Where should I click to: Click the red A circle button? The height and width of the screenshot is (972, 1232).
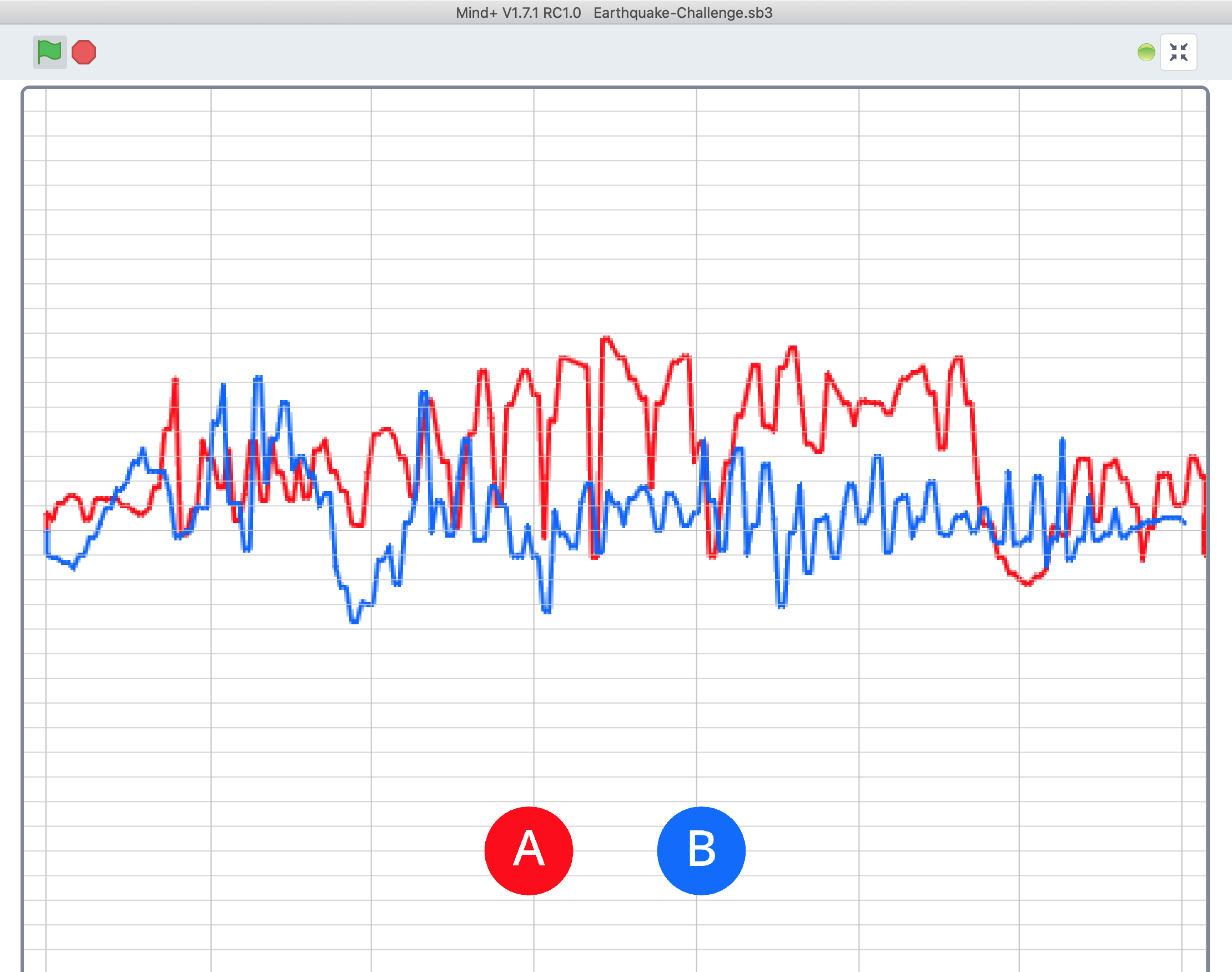tap(529, 850)
